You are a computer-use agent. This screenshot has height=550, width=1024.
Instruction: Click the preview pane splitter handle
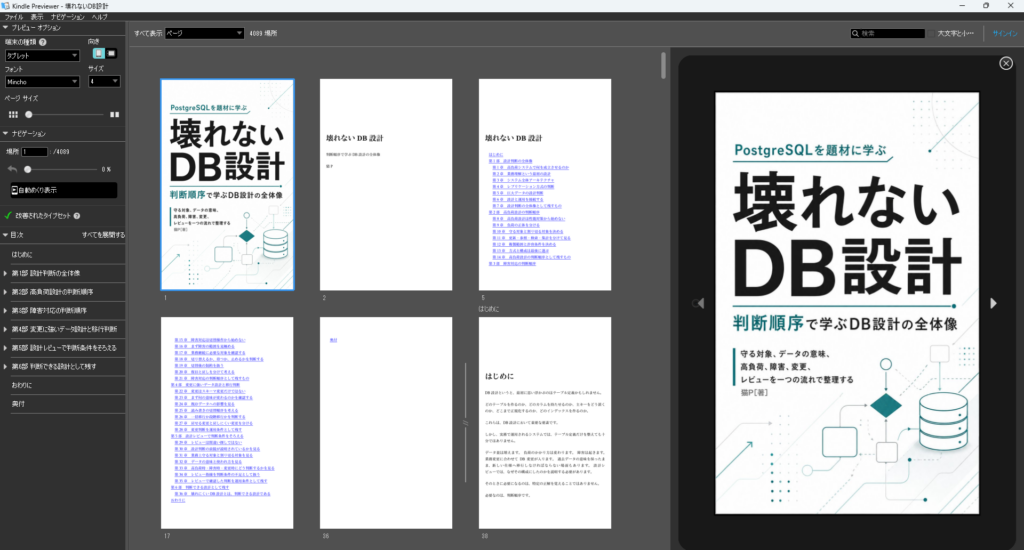tap(466, 423)
